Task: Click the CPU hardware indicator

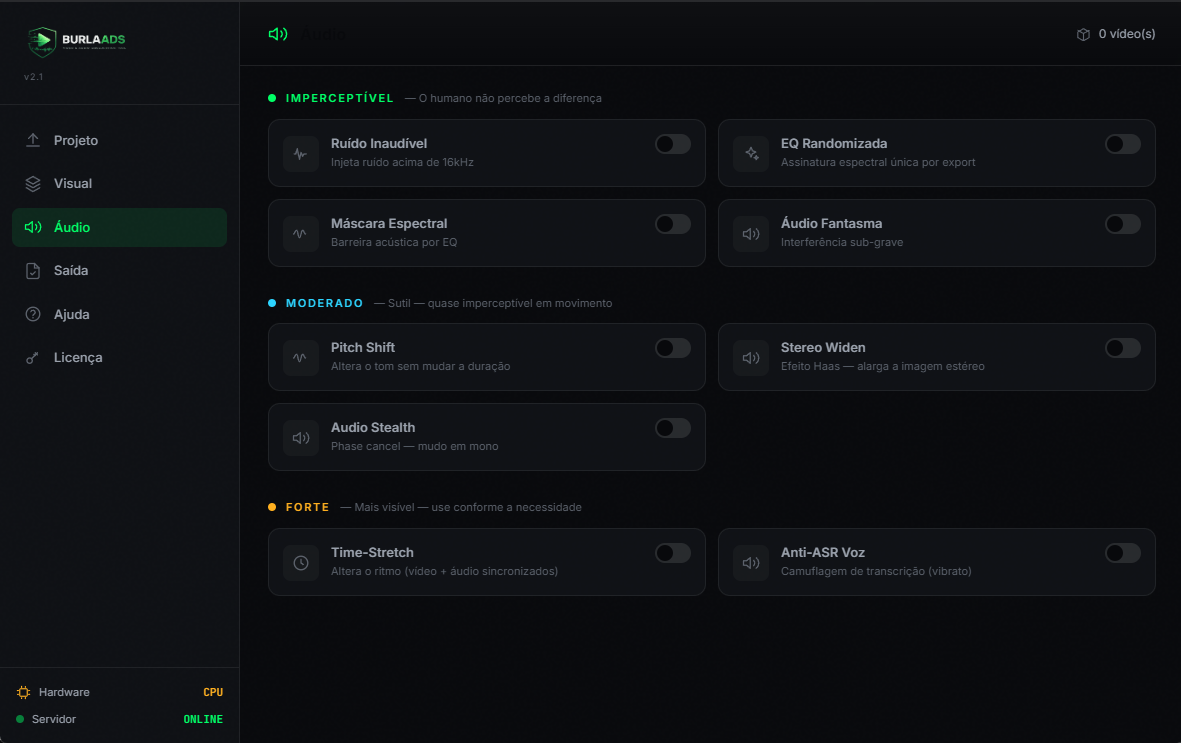Action: tap(213, 693)
